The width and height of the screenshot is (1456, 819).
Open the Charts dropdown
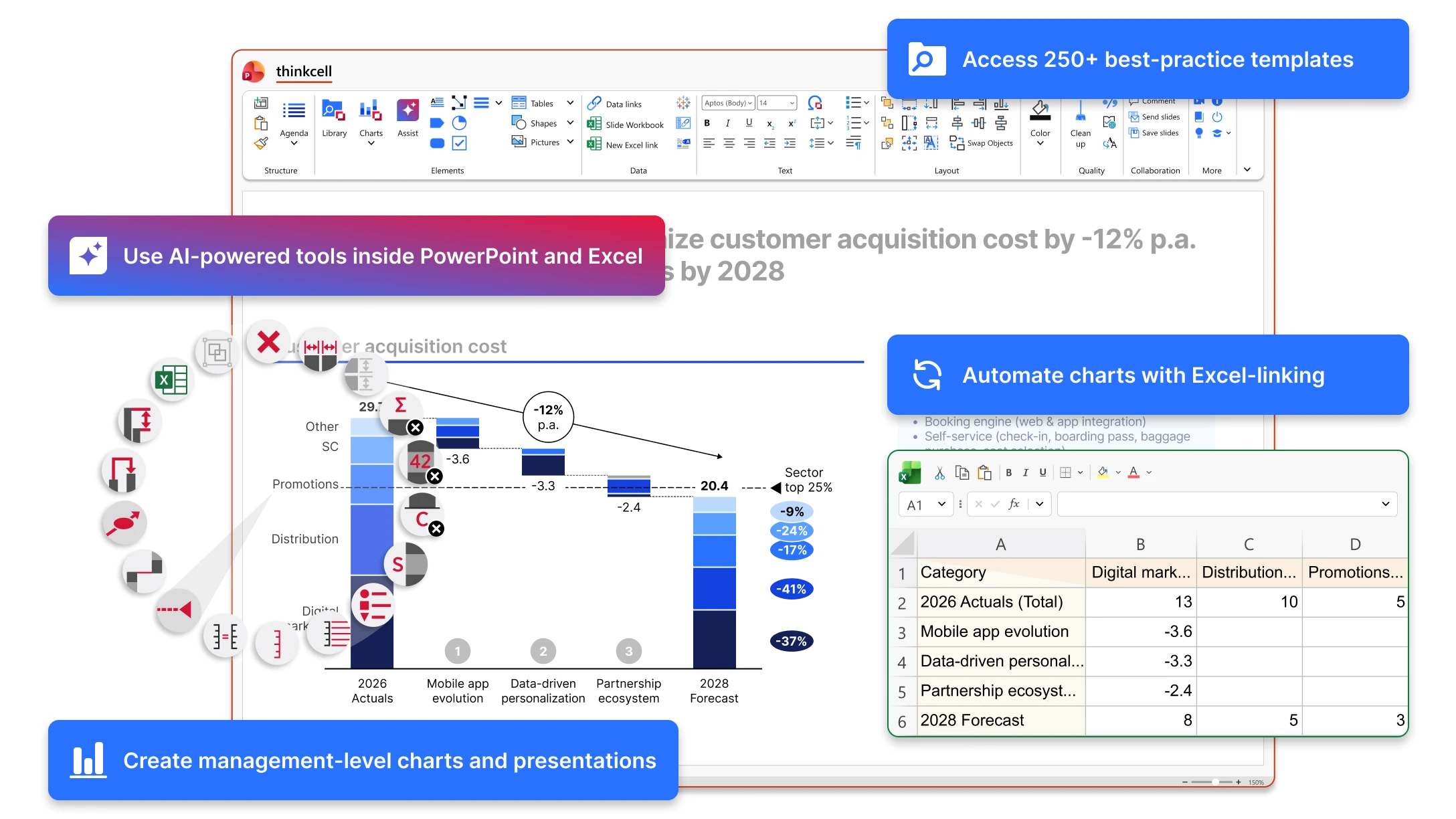(x=371, y=143)
